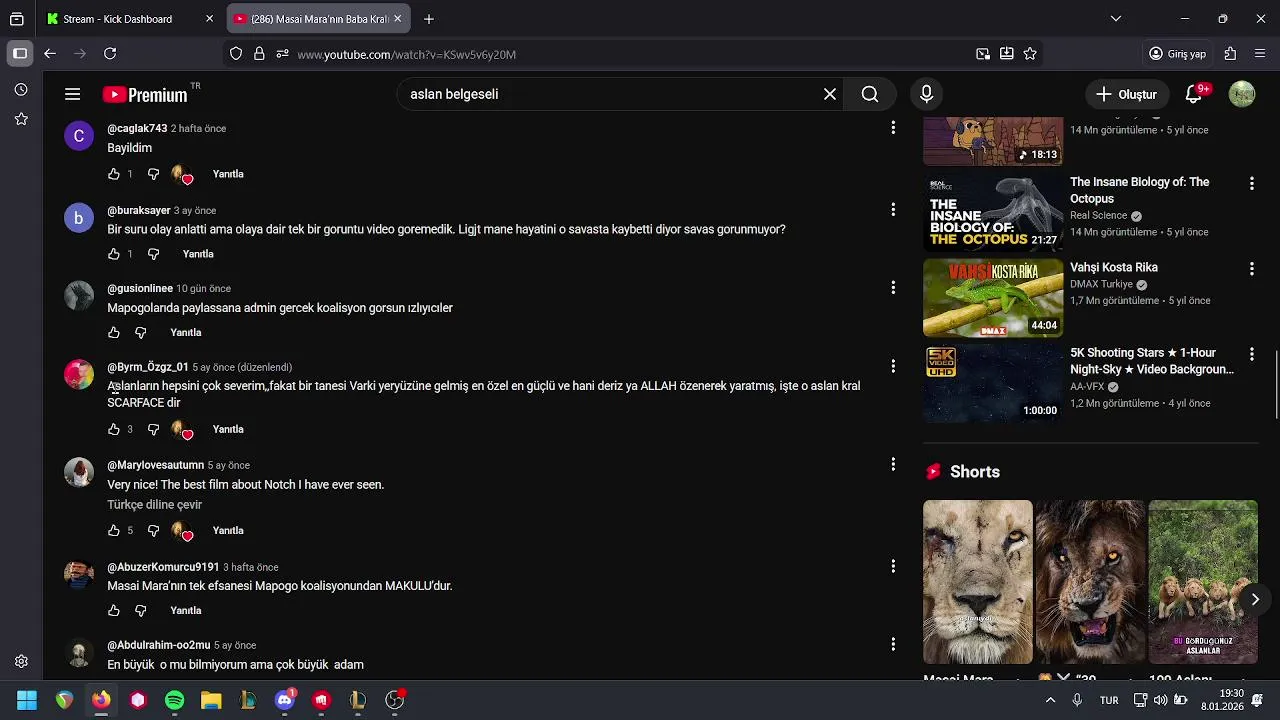Open options for Insane Biology Octopus video
The image size is (1280, 720).
click(x=1251, y=184)
